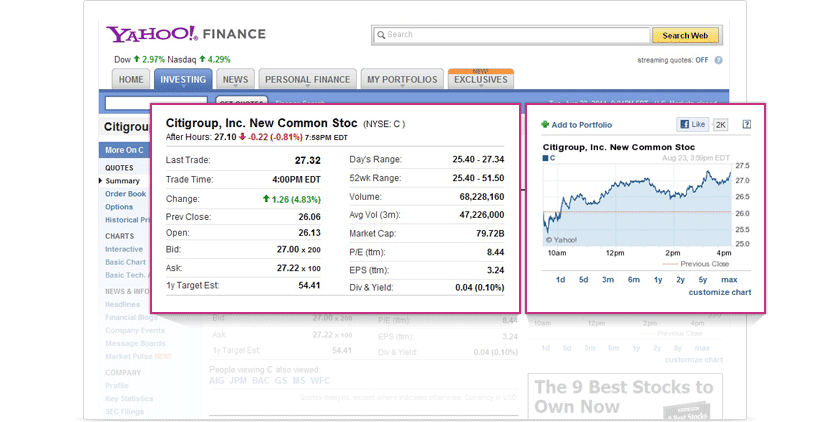The image size is (830, 422).
Task: Open Financial Blogs link in sidebar
Action: [131, 317]
